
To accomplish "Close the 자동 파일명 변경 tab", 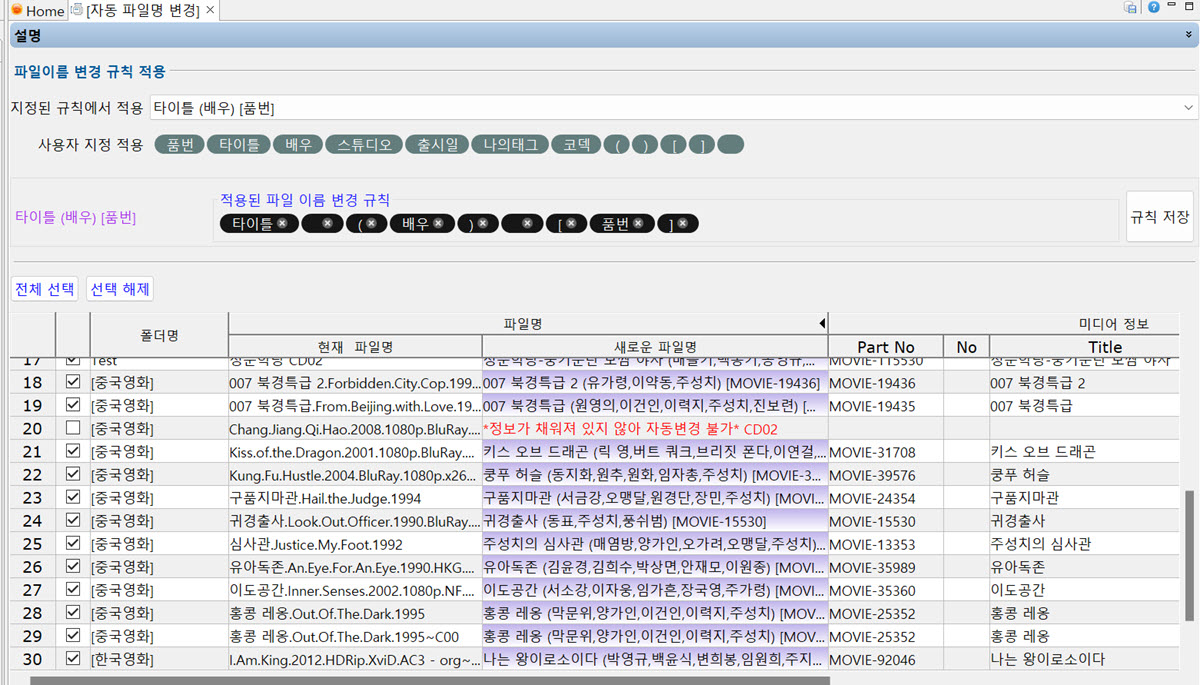I will pyautogui.click(x=209, y=11).
